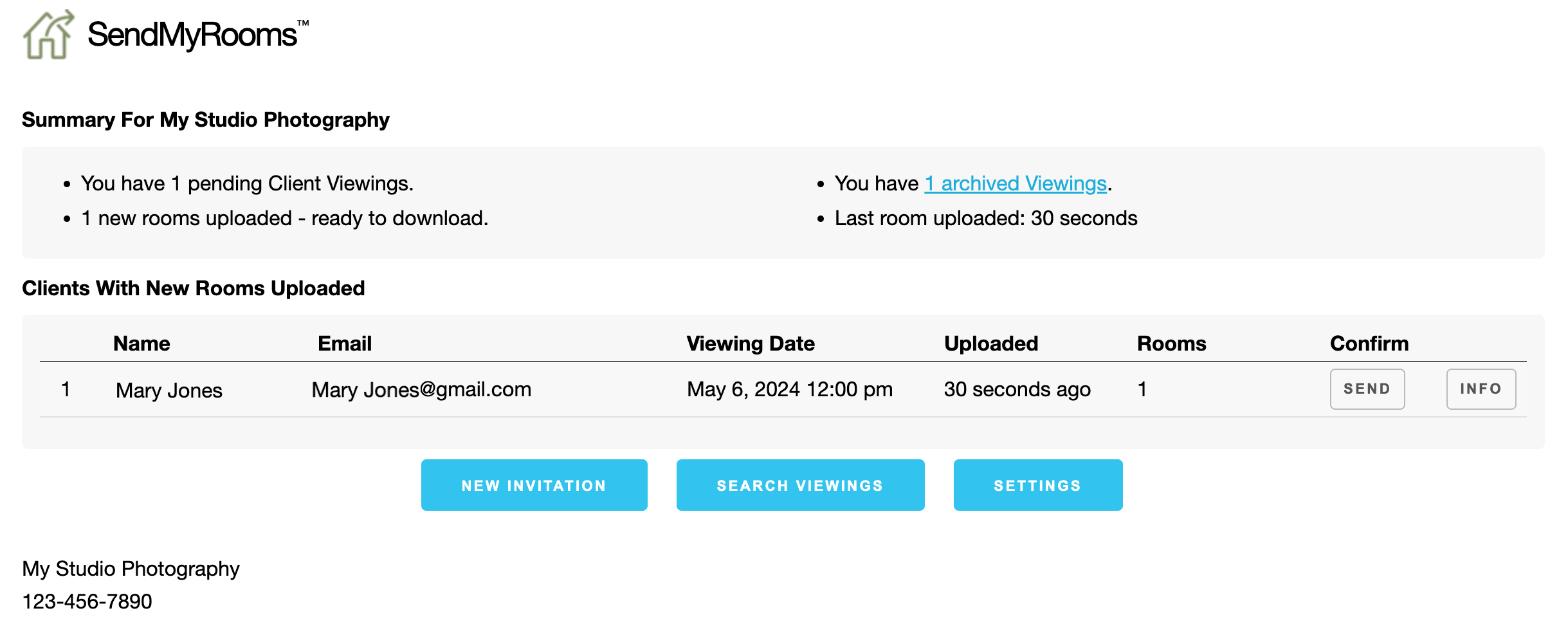Open the SEARCH VIEWINGS page
The image size is (1568, 633).
pyautogui.click(x=800, y=486)
